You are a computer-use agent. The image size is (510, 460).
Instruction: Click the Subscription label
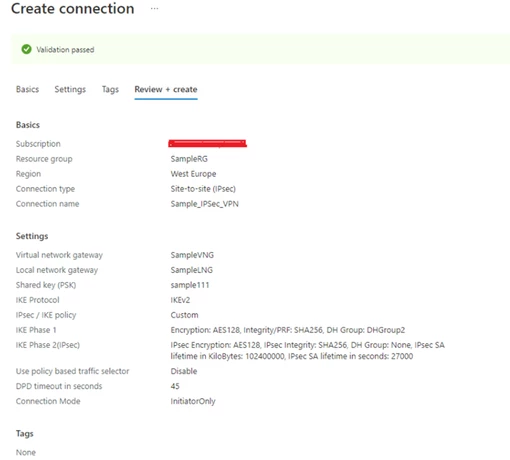[38, 144]
